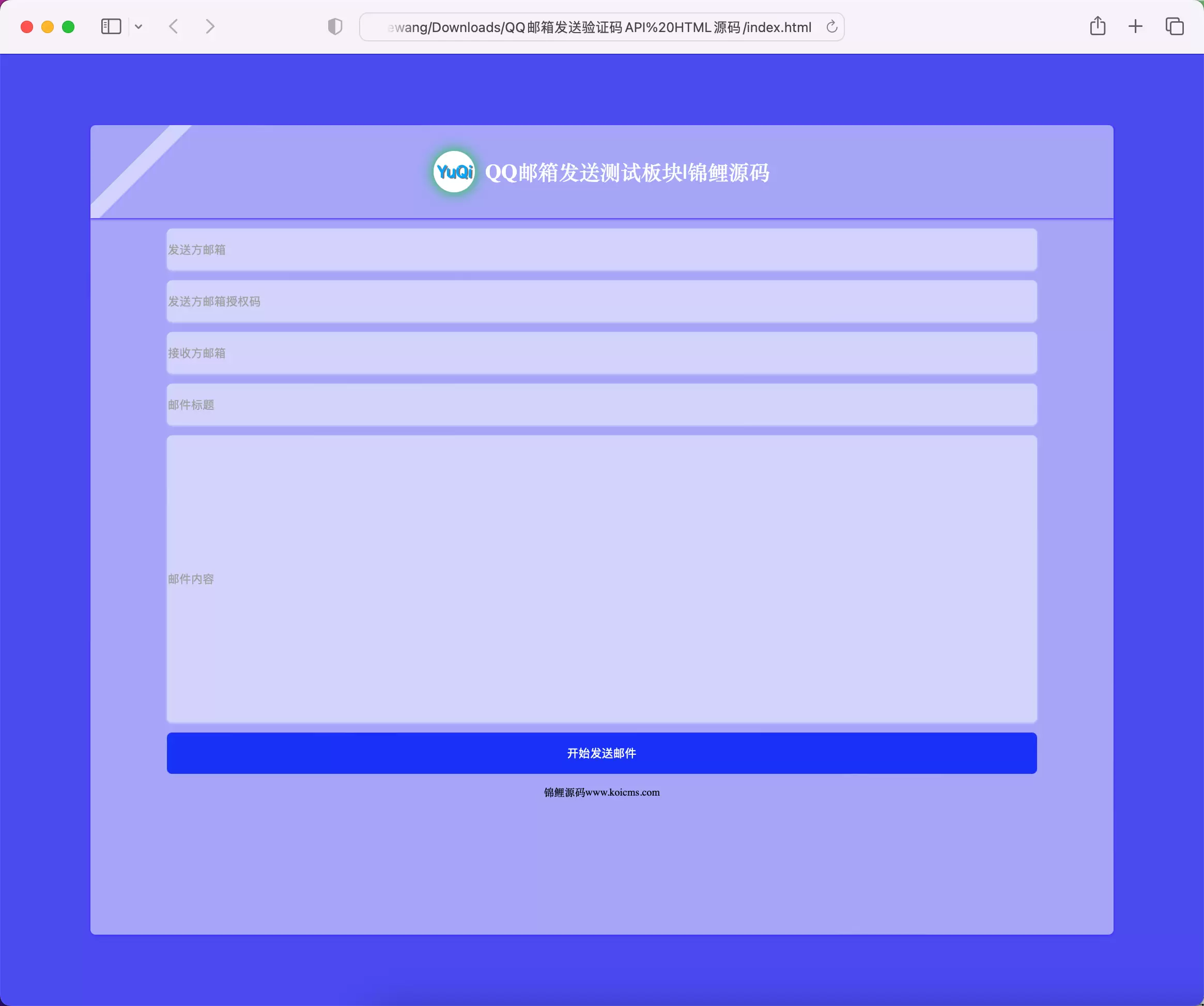The image size is (1204, 1006).
Task: Open the Share icon in toolbar
Action: point(1098,26)
